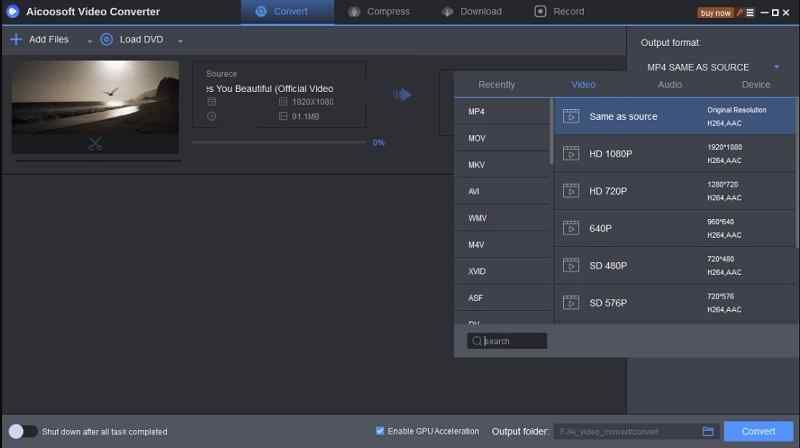Click the duration clock icon in source panel
The width and height of the screenshot is (800, 448).
212,116
